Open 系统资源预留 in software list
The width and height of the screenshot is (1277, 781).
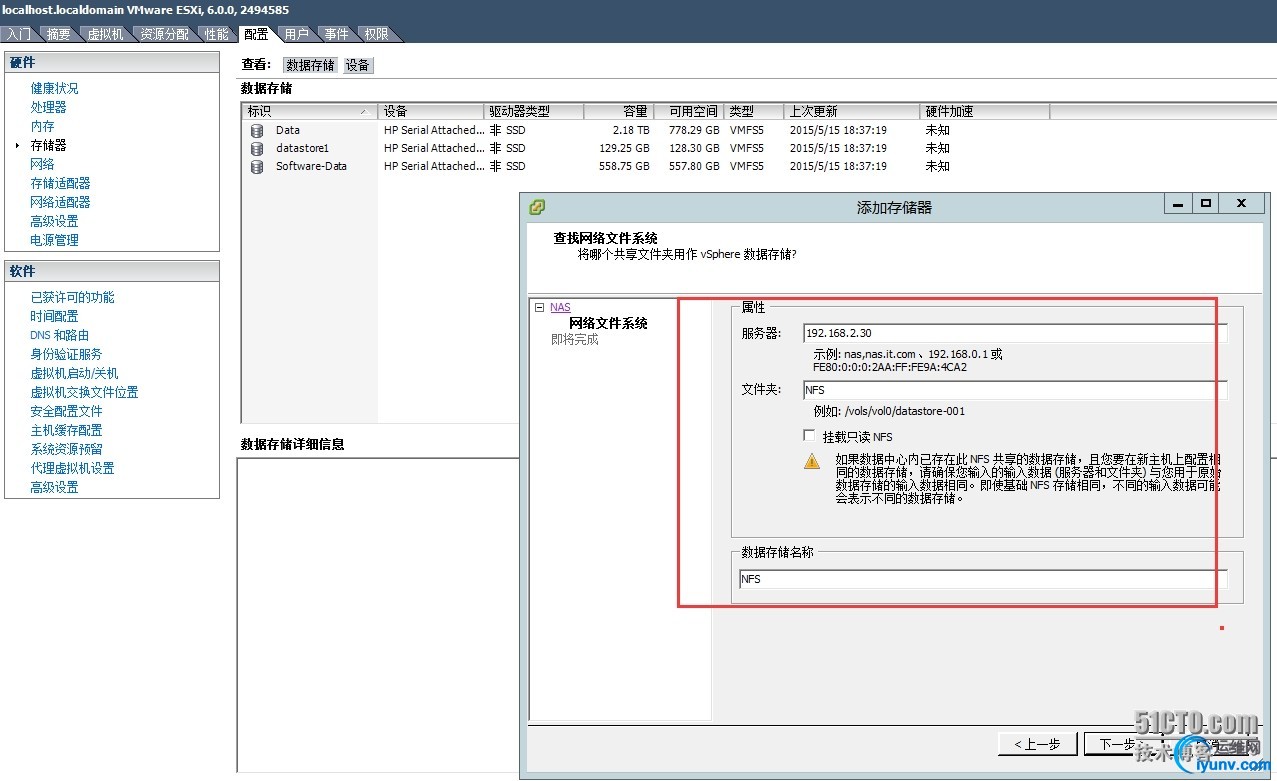pyautogui.click(x=66, y=449)
